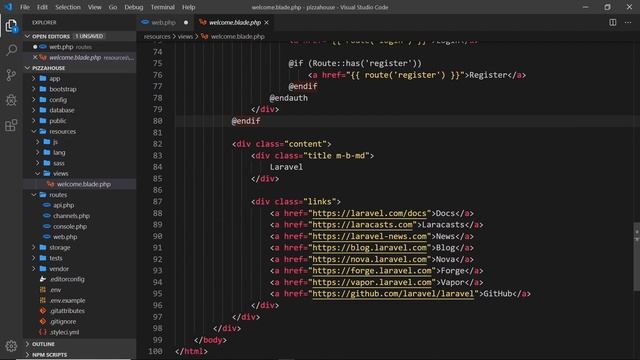Viewport: 640px width, 360px height.
Task: Close welcome.blade.php in Open Editors list
Action: 35,58
